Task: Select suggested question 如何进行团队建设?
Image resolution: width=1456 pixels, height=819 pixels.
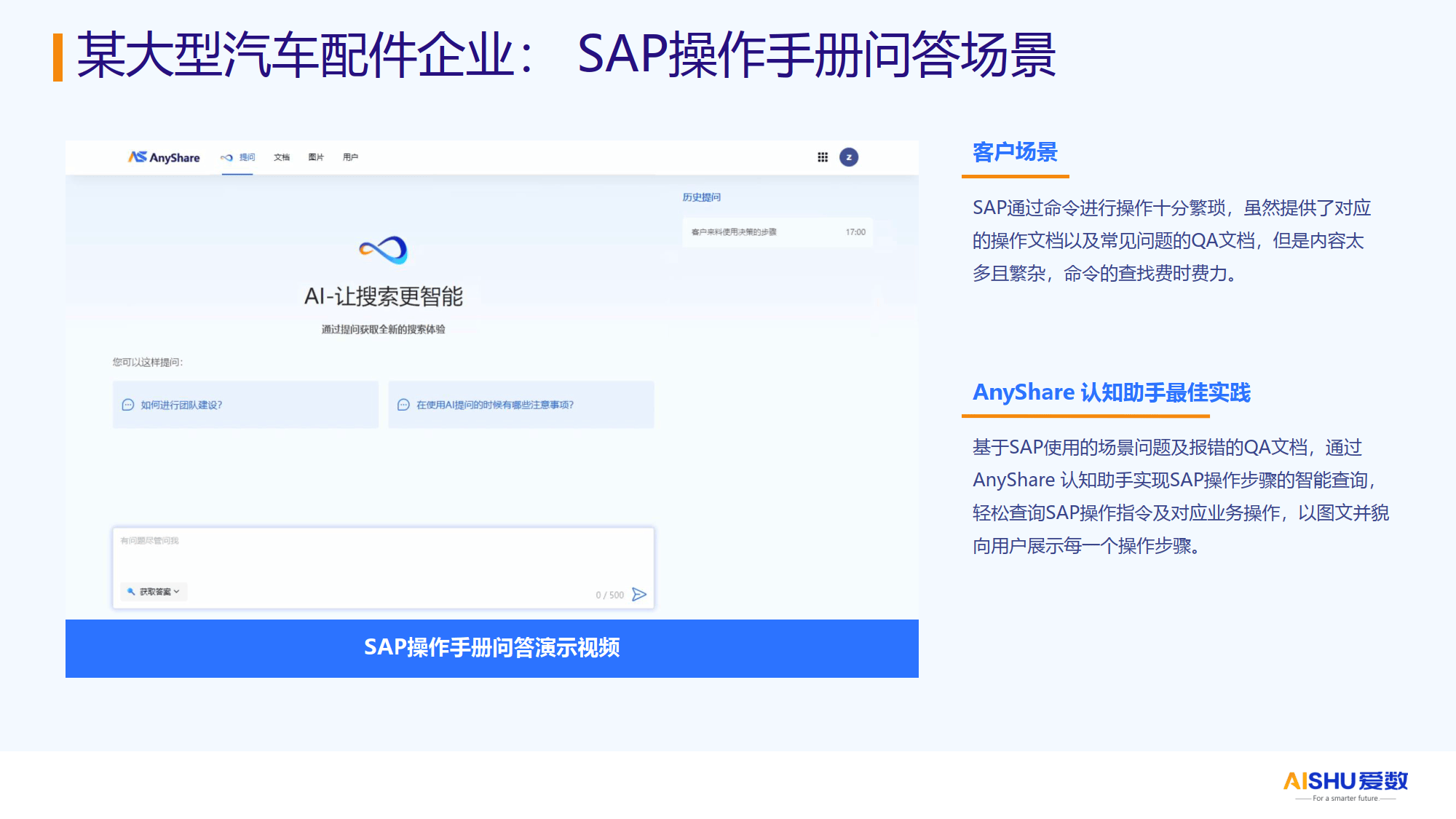Action: [245, 405]
